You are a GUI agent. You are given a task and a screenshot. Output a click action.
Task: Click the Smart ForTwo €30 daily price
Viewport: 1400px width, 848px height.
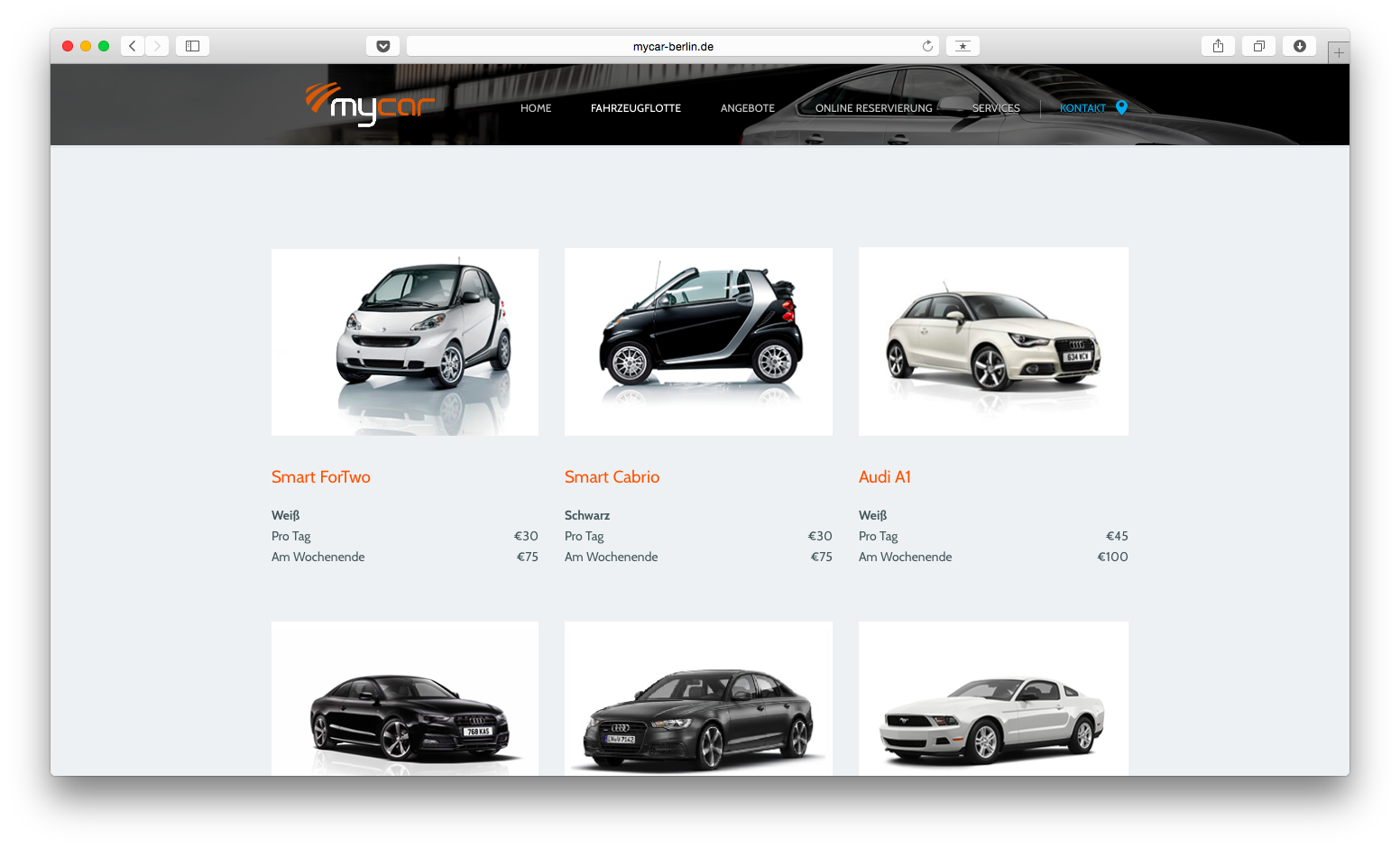526,536
